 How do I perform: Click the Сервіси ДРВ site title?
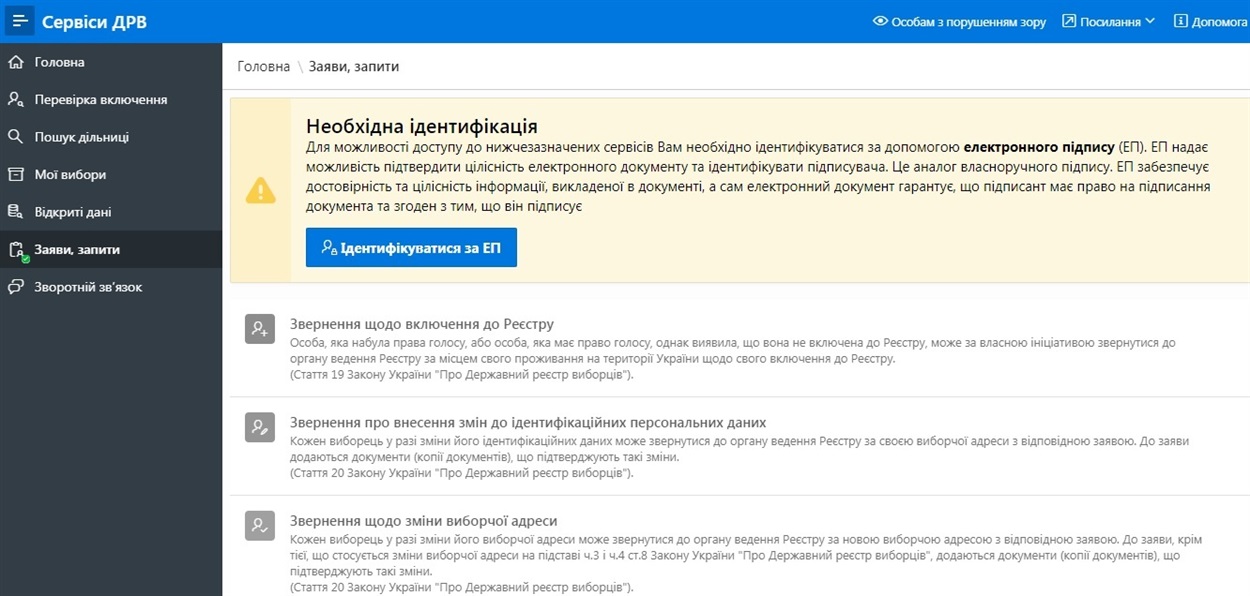pyautogui.click(x=94, y=22)
